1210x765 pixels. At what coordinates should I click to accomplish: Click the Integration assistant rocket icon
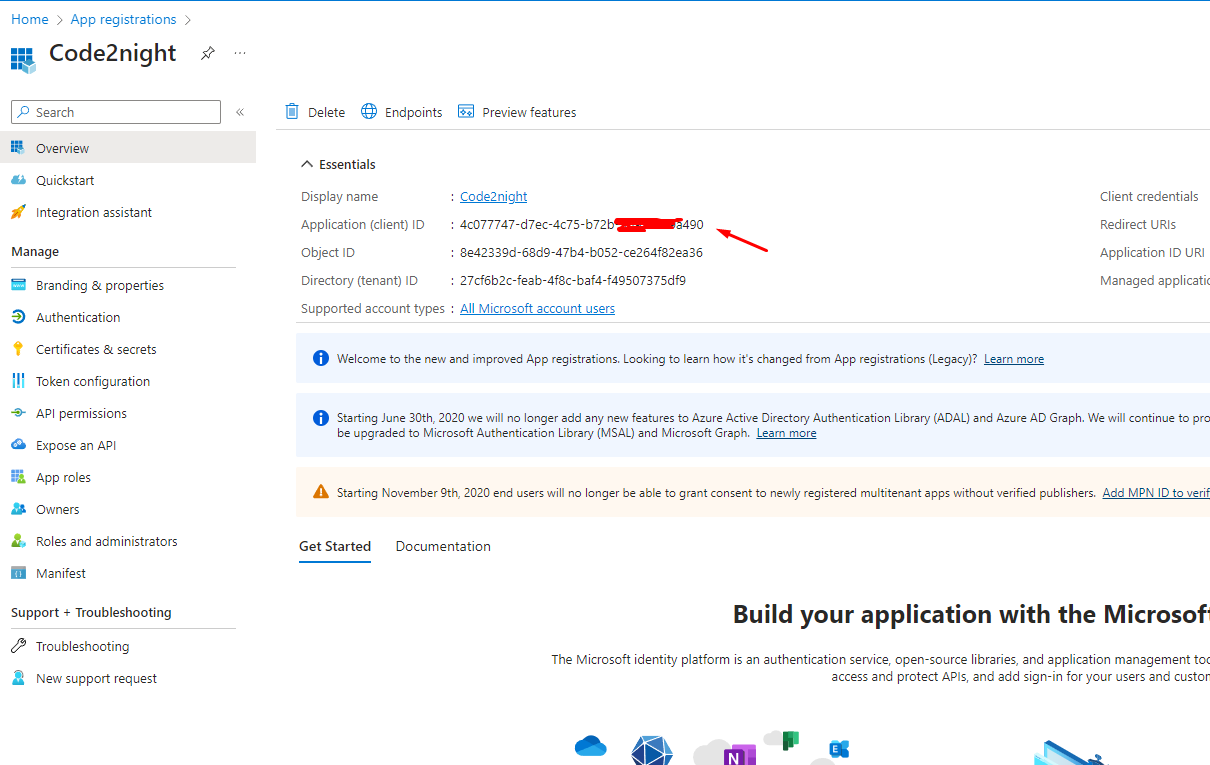point(18,212)
